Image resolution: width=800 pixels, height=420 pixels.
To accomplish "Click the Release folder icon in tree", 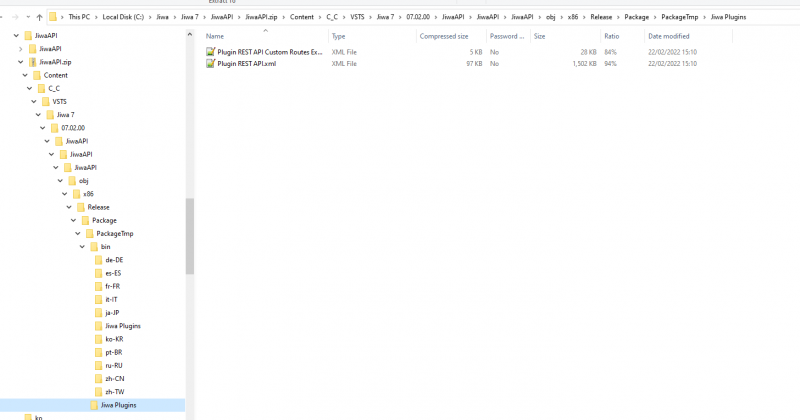I will [81, 207].
